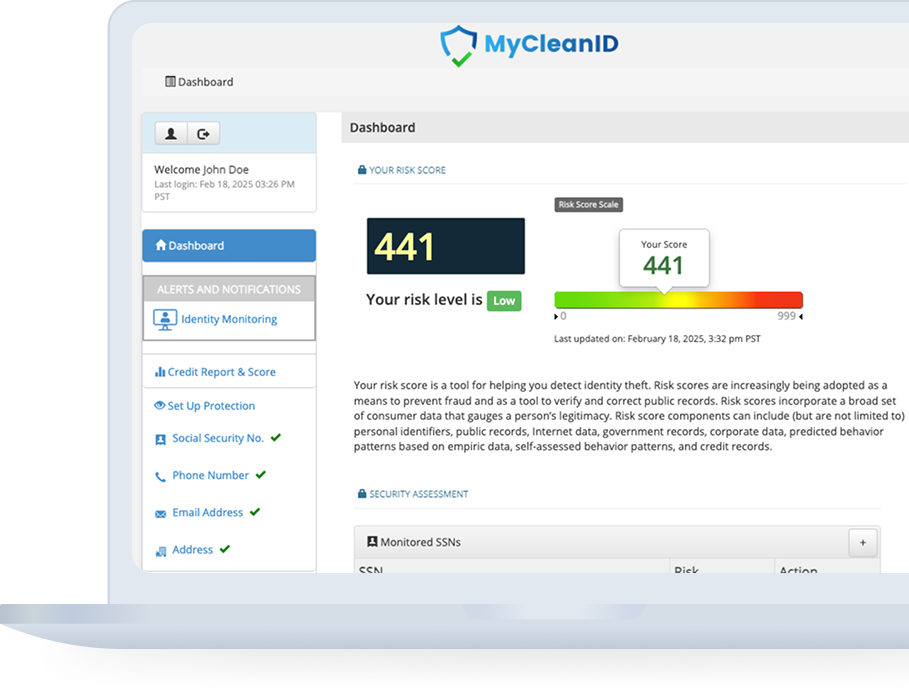The width and height of the screenshot is (909, 693).
Task: Click the green checkmark next to Social Security No.
Action: (x=276, y=438)
